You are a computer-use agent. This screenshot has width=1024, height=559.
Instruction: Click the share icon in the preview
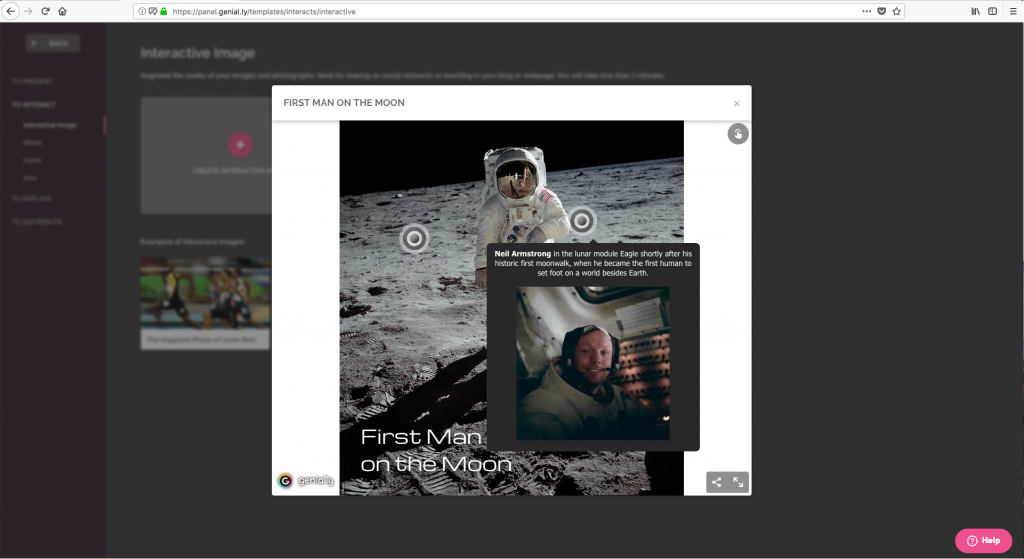717,482
